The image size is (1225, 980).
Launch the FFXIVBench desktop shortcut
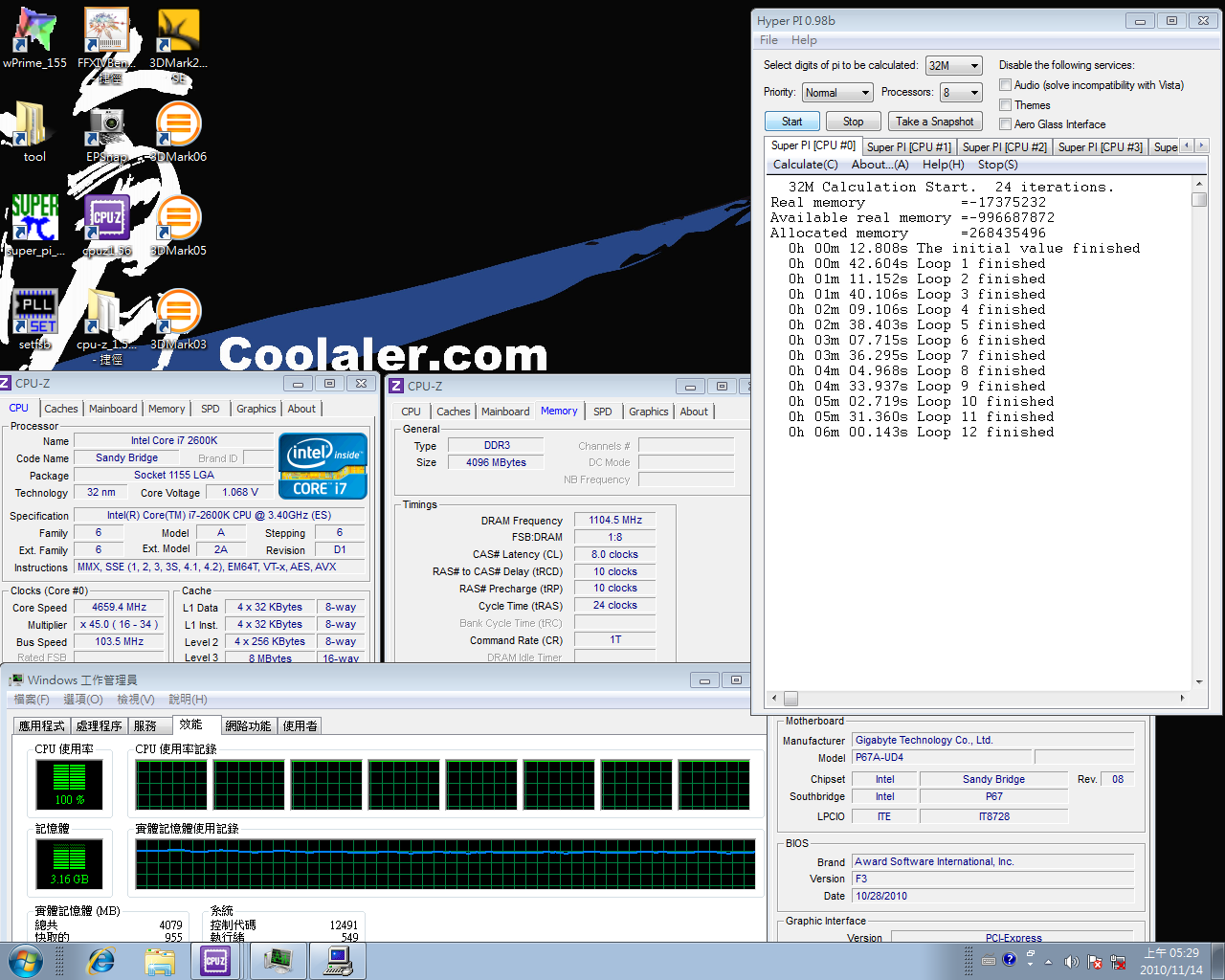click(106, 43)
